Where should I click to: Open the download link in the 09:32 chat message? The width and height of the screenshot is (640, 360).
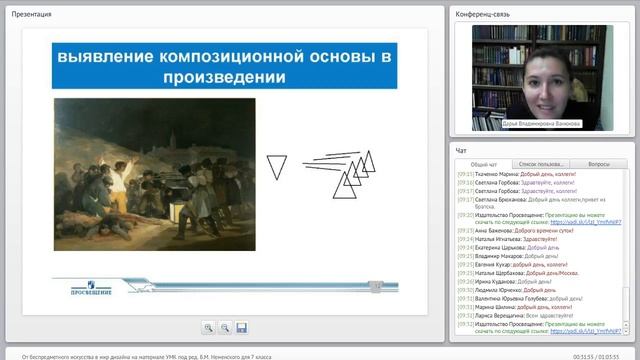586,331
